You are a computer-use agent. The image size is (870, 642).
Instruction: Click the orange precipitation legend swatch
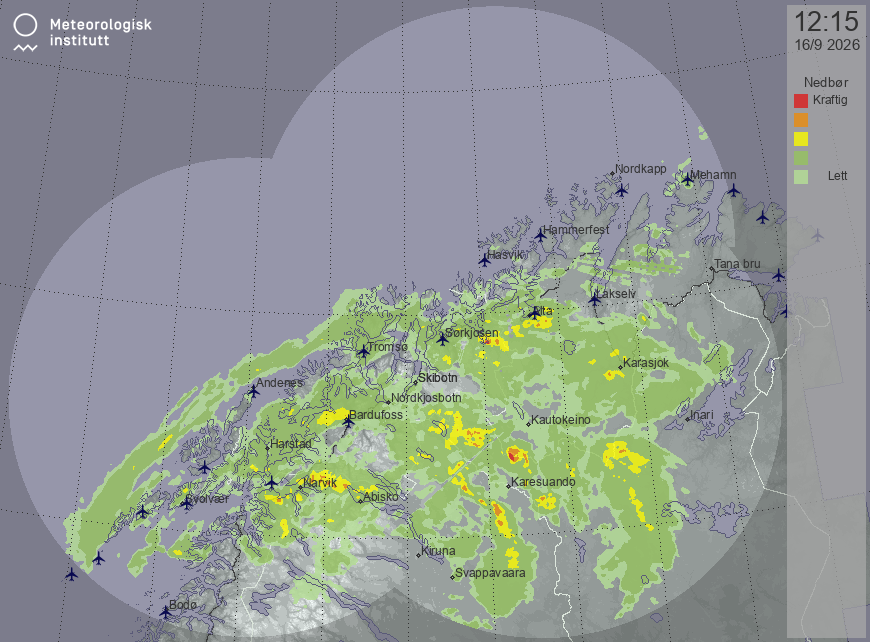(x=801, y=120)
